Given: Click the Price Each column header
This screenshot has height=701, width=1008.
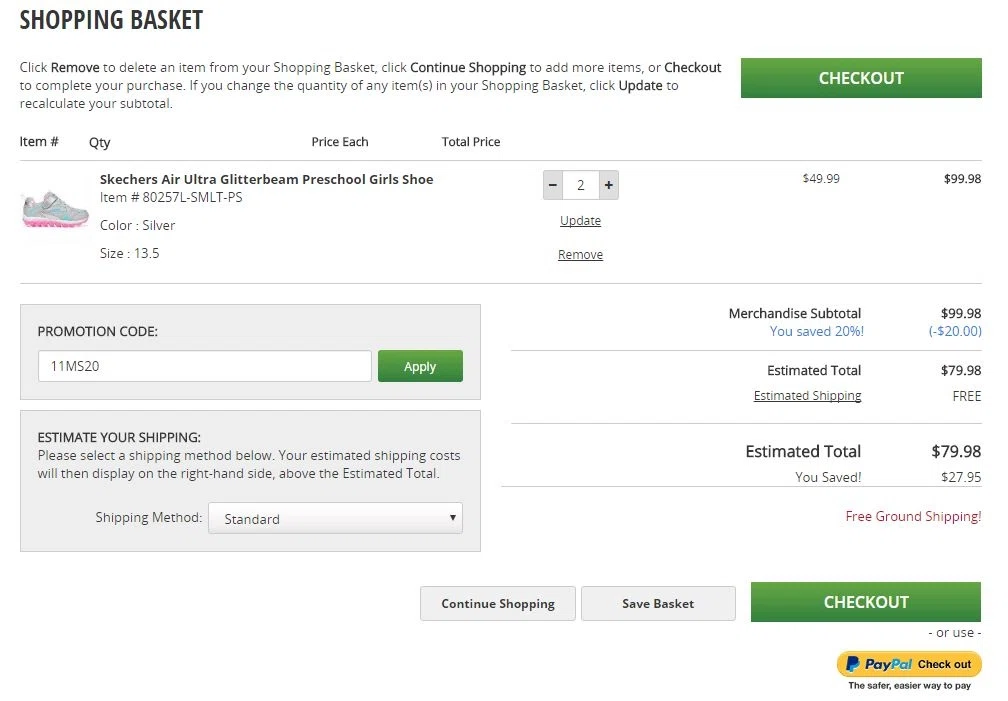Looking at the screenshot, I should tap(339, 141).
